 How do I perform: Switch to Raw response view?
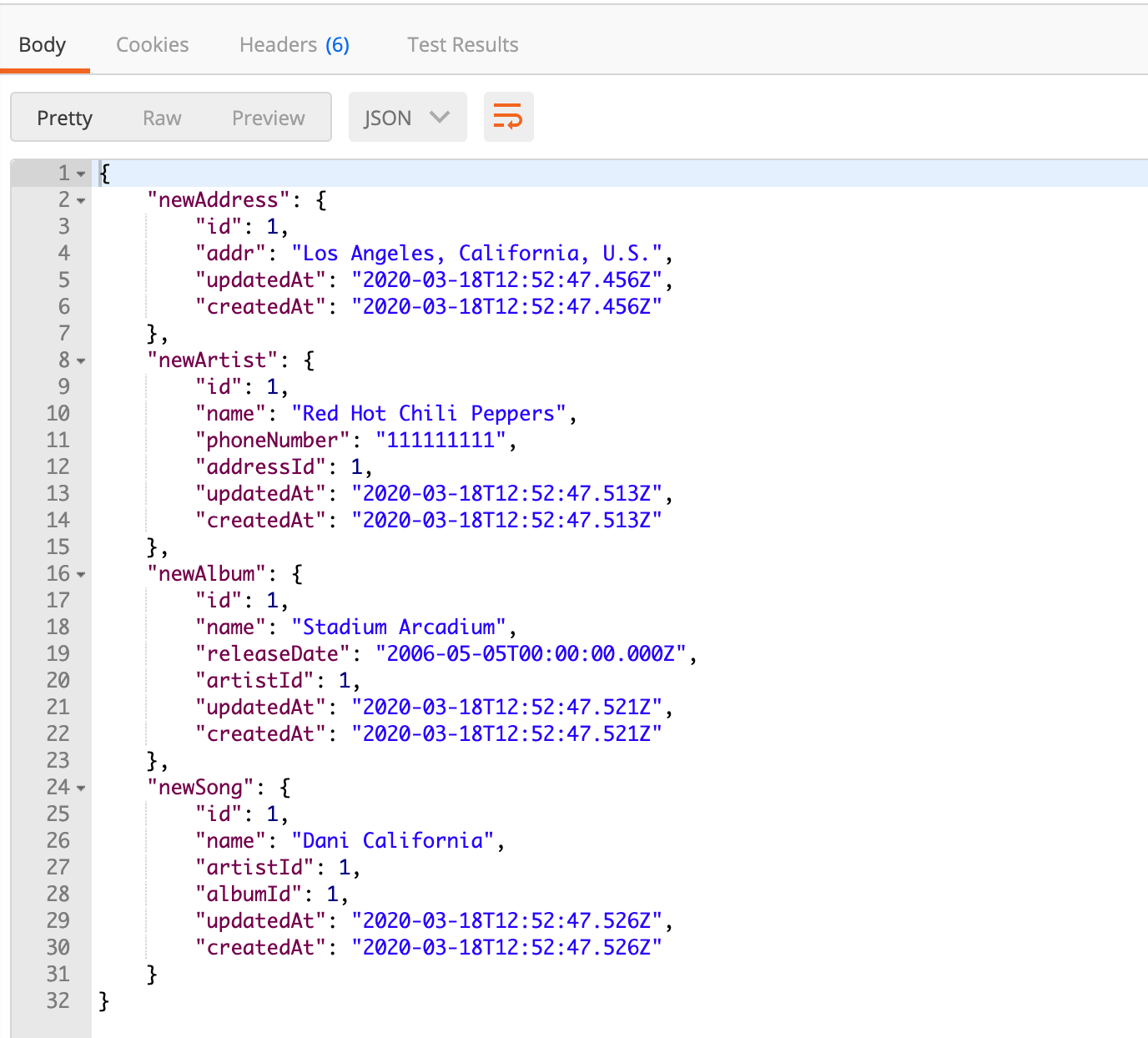pos(162,118)
